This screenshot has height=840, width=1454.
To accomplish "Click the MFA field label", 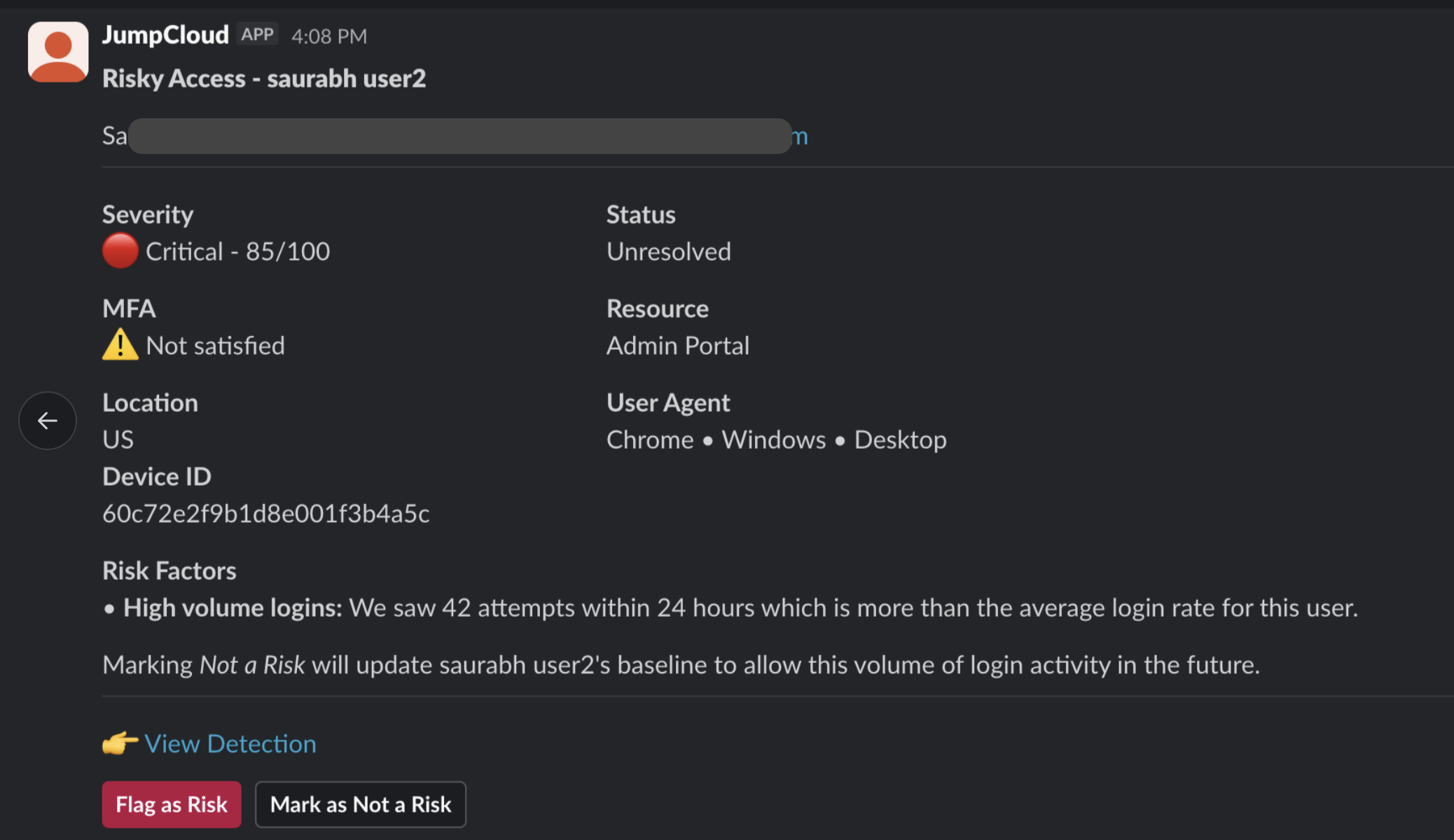I will pos(129,309).
